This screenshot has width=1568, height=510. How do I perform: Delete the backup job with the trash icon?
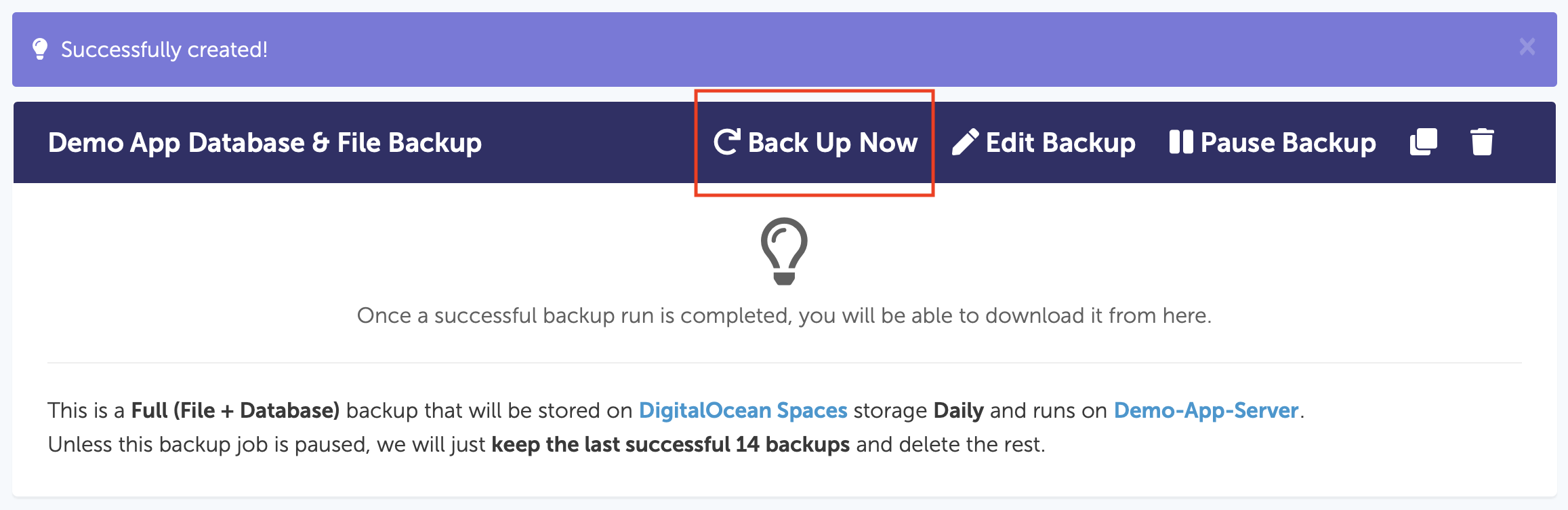coord(1482,142)
